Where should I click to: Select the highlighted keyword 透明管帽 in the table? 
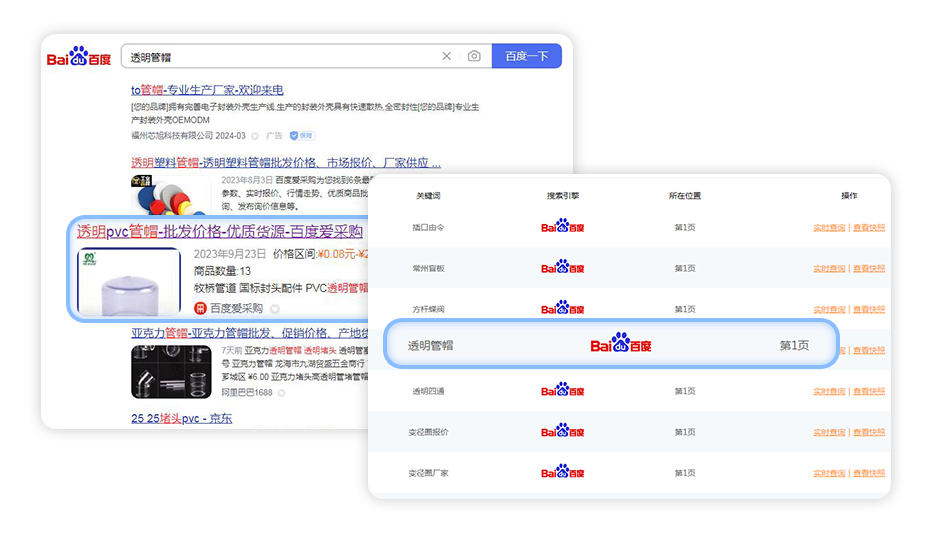click(x=431, y=346)
